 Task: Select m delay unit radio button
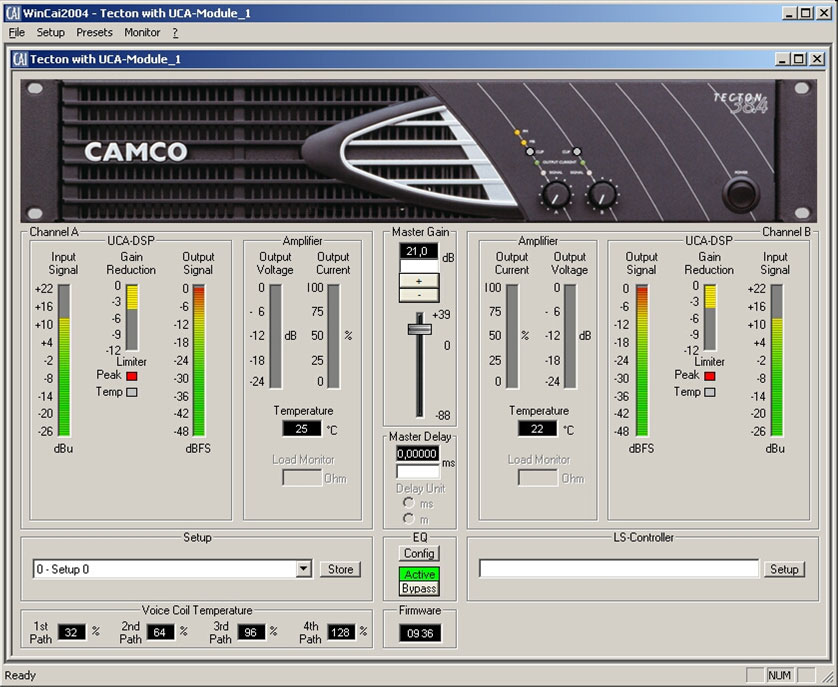pyautogui.click(x=409, y=519)
